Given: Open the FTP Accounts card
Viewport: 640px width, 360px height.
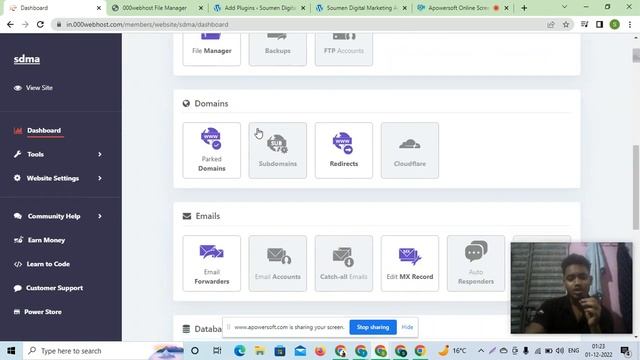Looking at the screenshot, I should tap(344, 49).
